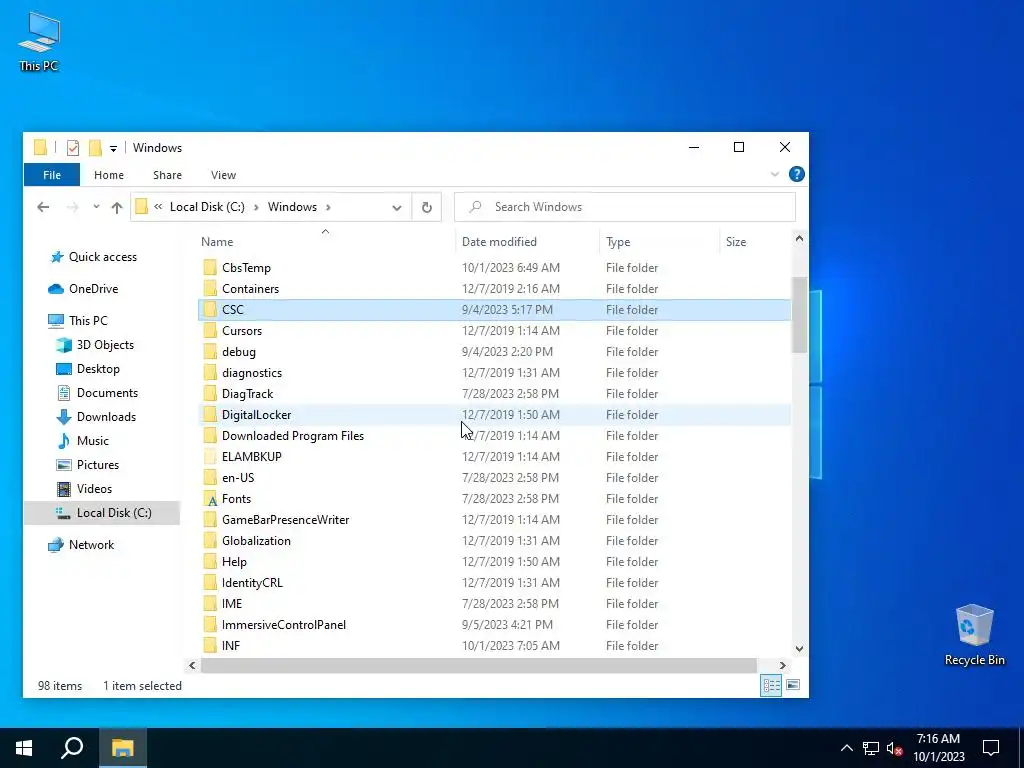
Task: Select the INF folder
Action: pos(494,646)
